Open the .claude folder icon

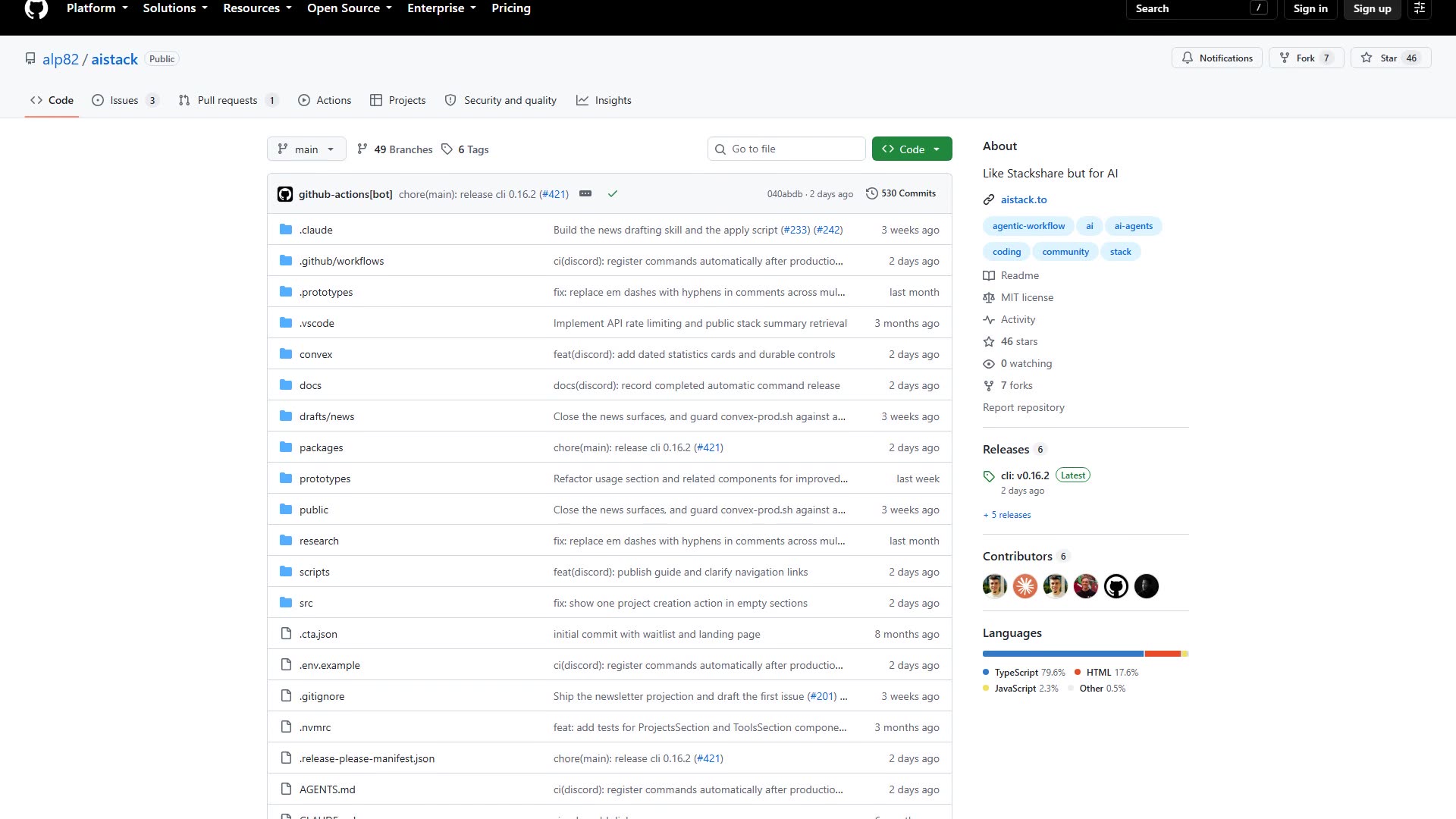(x=286, y=229)
